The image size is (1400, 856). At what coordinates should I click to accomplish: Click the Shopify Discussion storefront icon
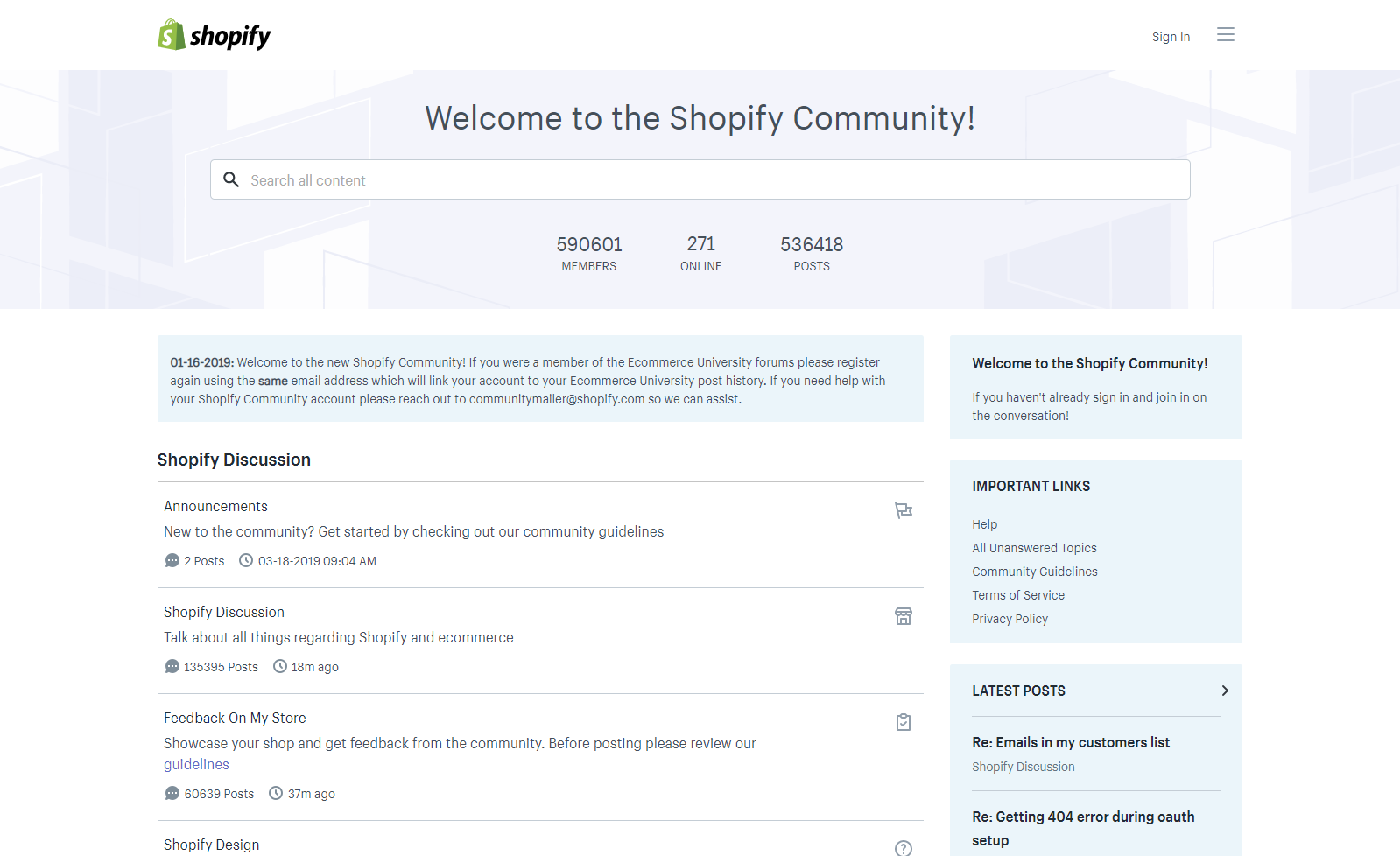click(904, 616)
